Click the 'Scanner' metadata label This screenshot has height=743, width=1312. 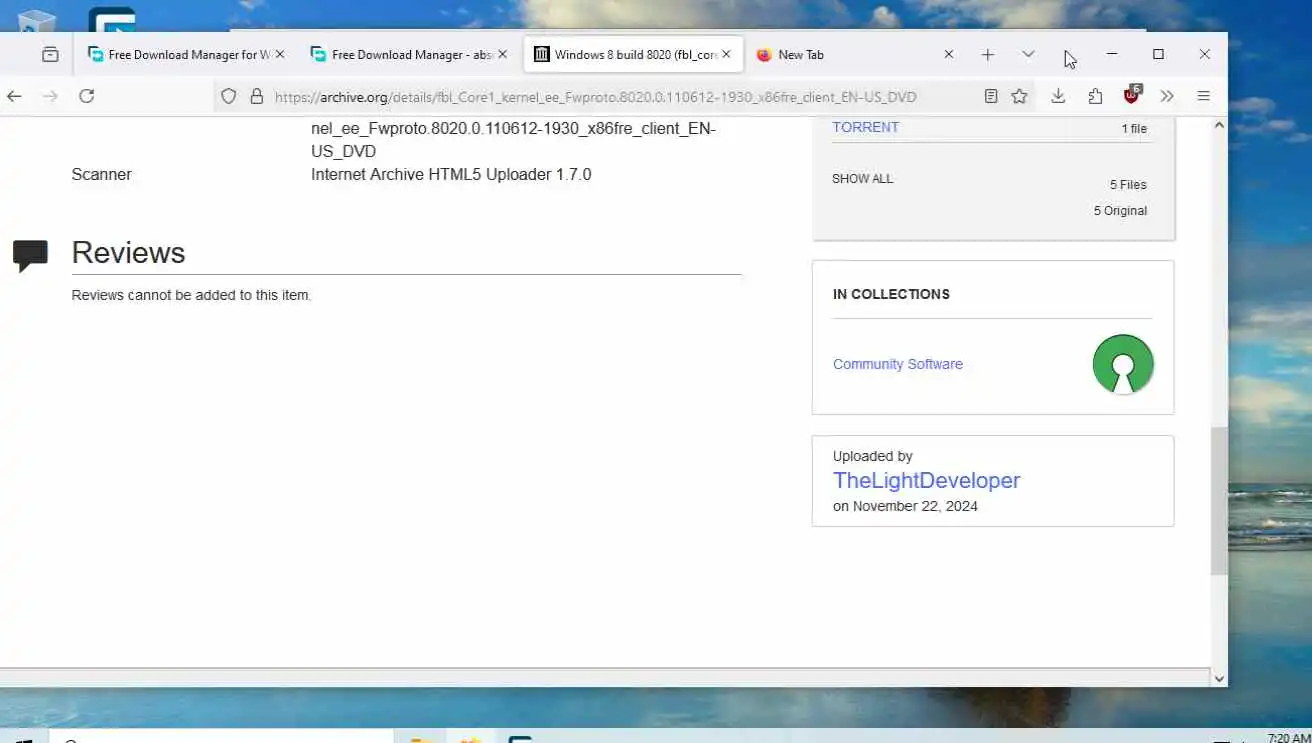coord(101,174)
